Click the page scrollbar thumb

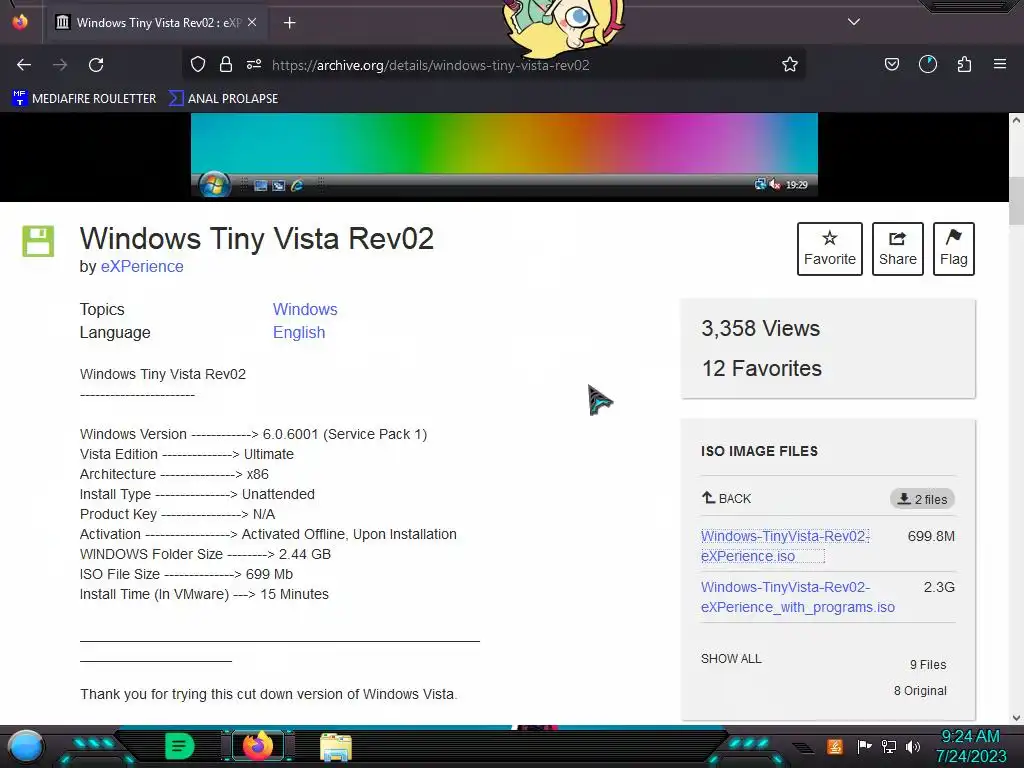pyautogui.click(x=1016, y=201)
